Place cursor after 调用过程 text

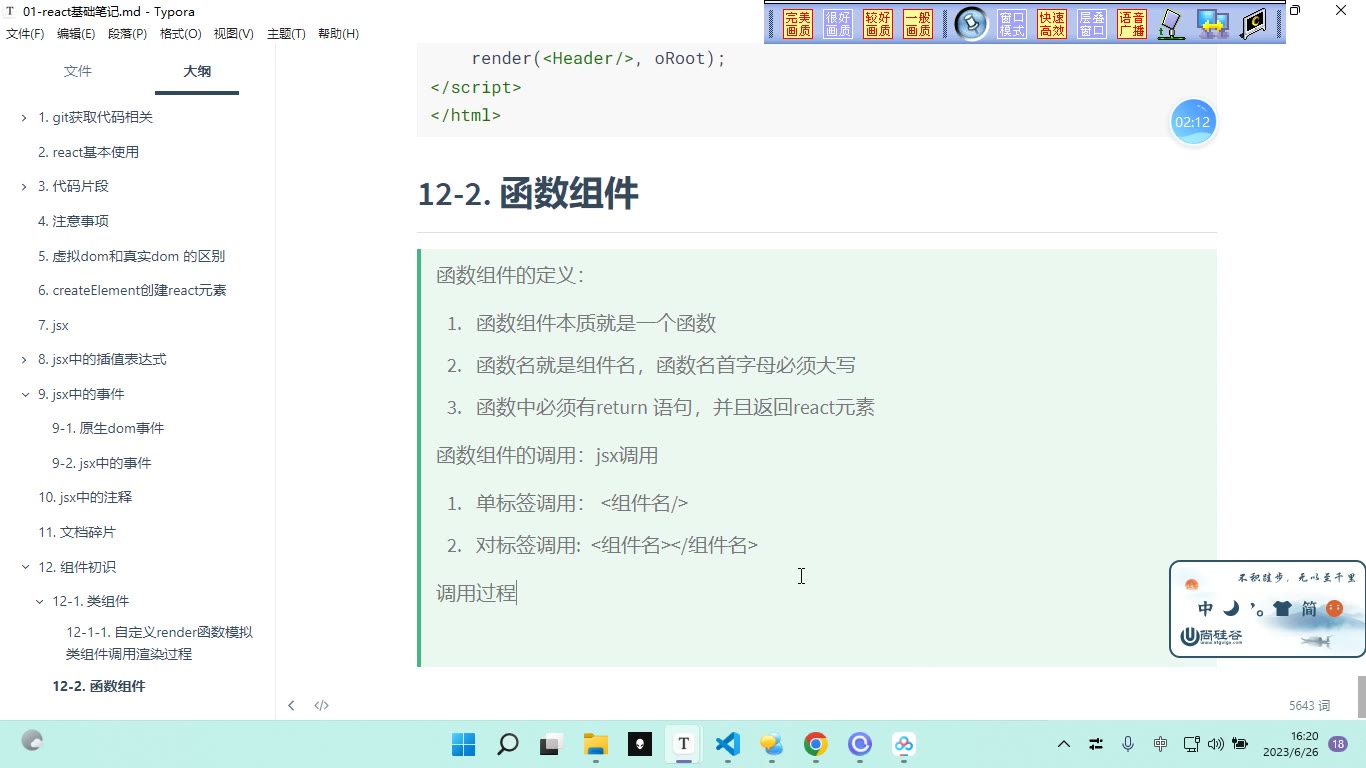coord(517,593)
